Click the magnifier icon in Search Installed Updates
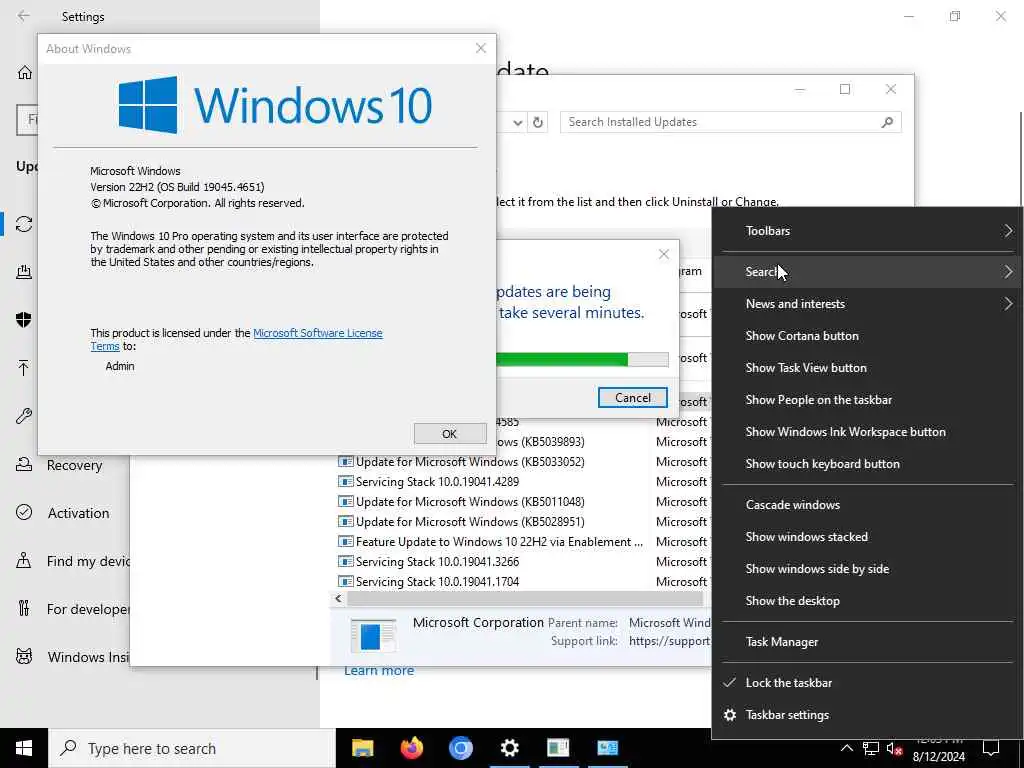Screen dimensions: 1024x768 click(x=887, y=122)
